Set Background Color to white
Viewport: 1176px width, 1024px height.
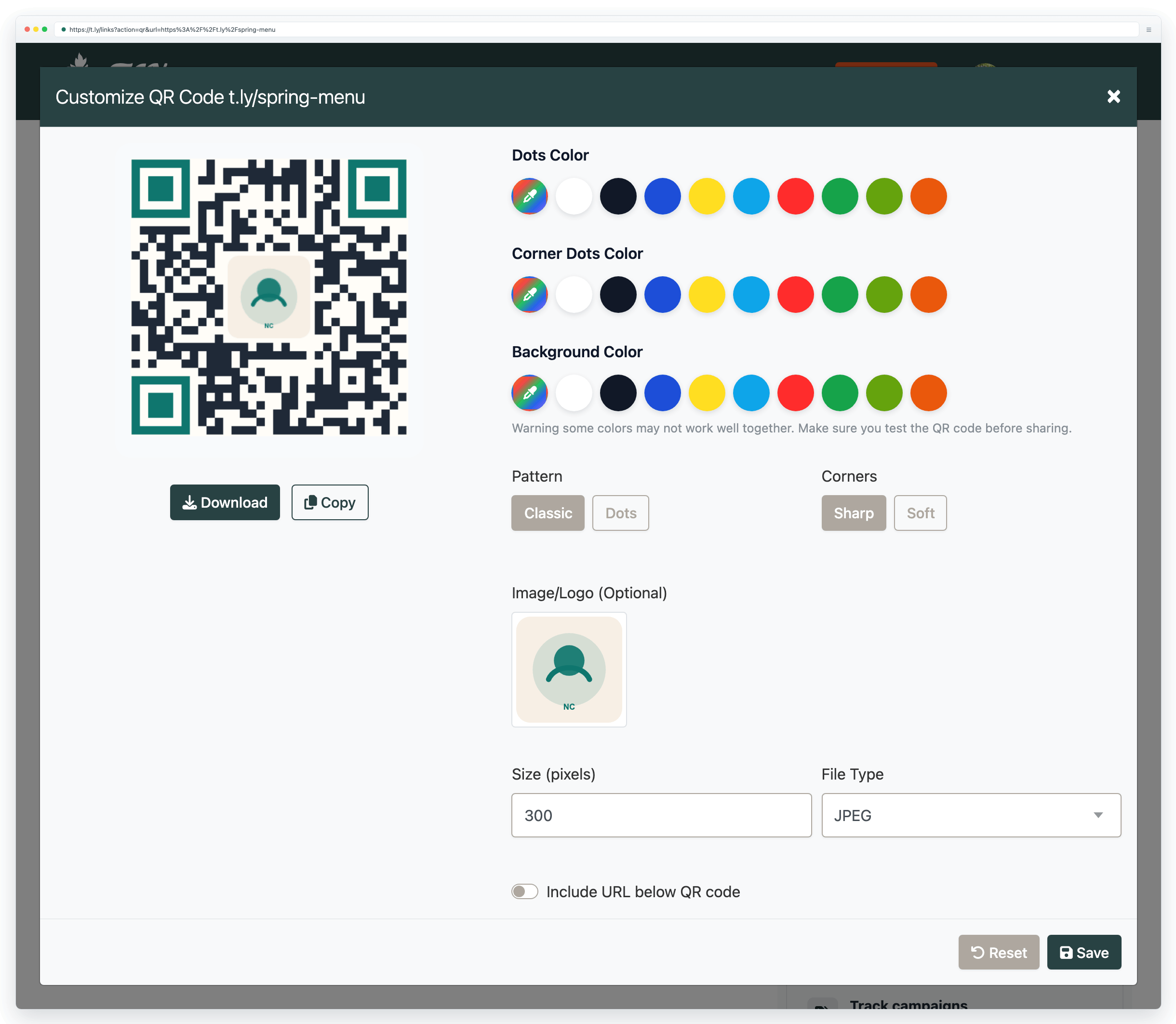coord(574,392)
